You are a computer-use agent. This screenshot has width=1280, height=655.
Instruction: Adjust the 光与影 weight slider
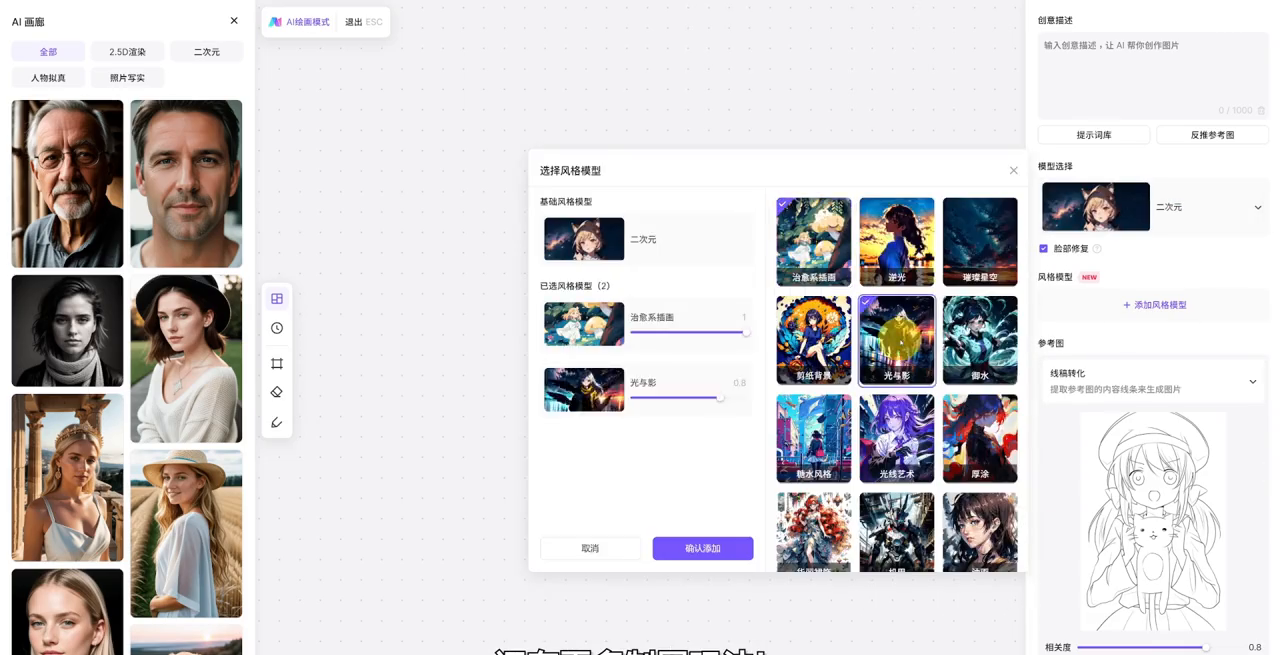tap(719, 397)
